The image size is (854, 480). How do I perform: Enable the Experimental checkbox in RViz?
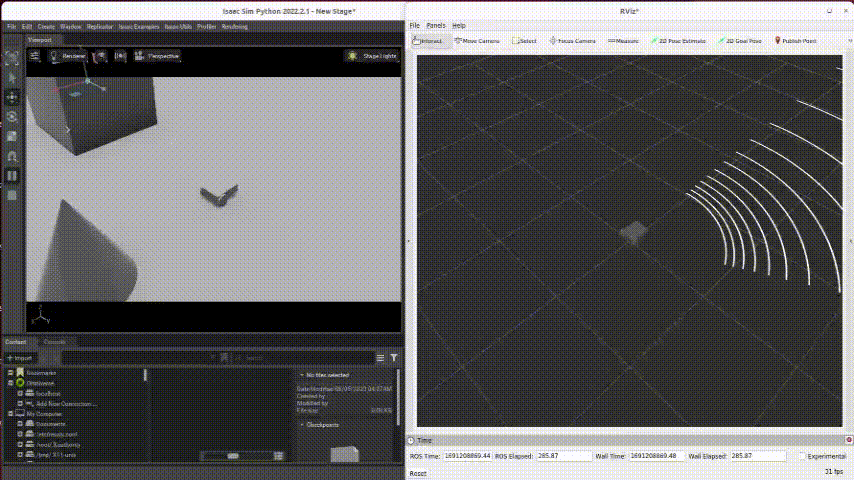[x=802, y=456]
